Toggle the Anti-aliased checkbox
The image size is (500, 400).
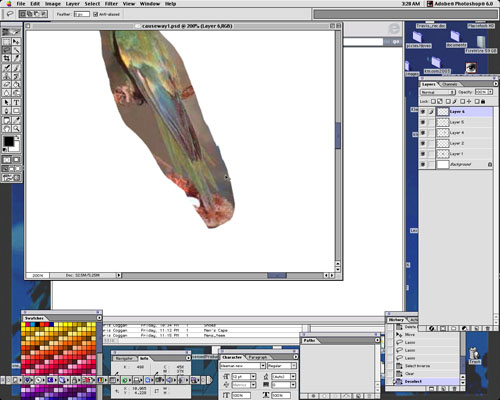(x=95, y=14)
